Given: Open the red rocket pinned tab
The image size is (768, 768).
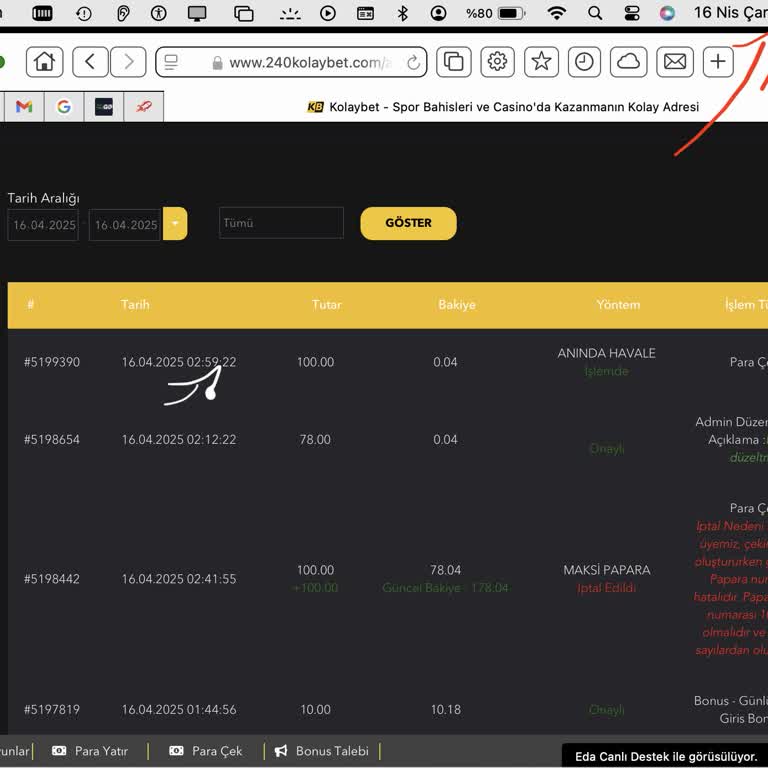Looking at the screenshot, I should tap(144, 106).
